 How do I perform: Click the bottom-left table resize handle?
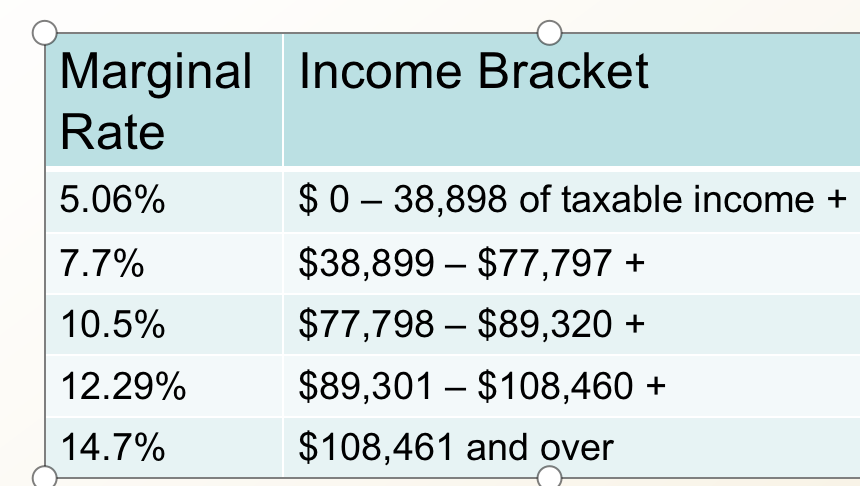(x=45, y=476)
